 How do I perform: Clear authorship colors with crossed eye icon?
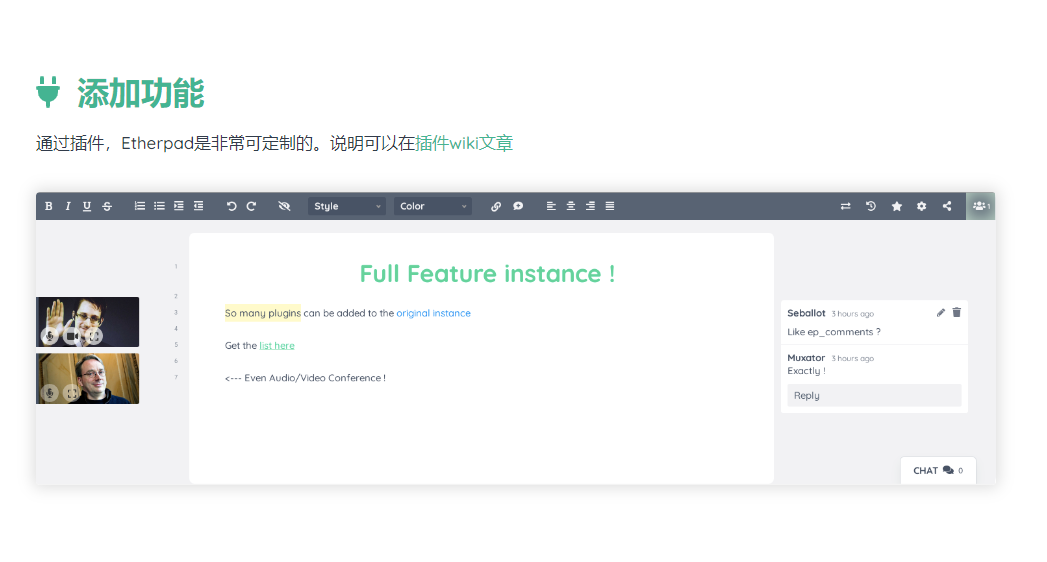point(284,206)
